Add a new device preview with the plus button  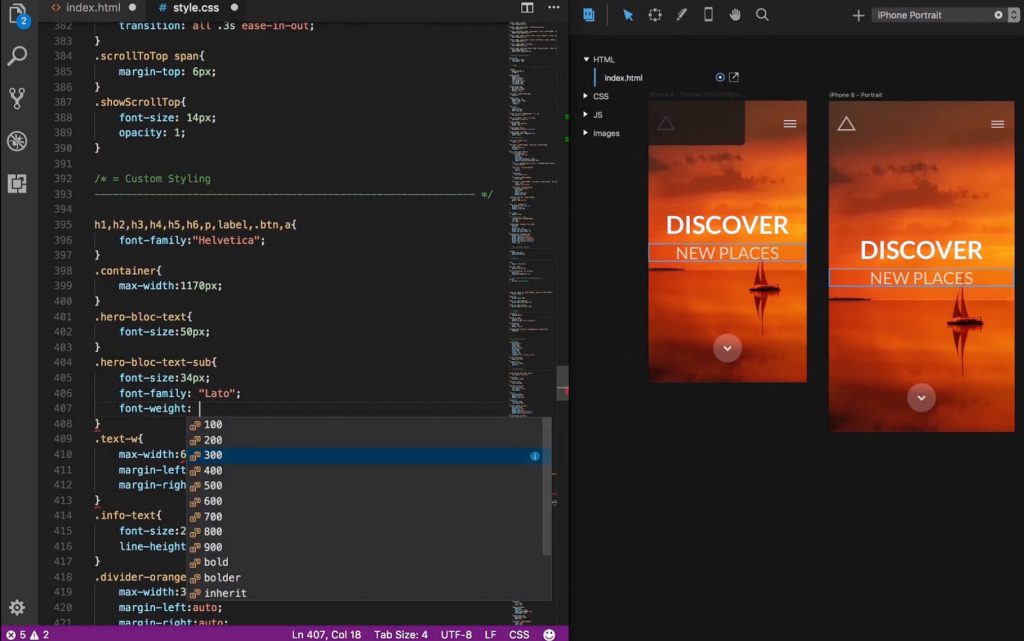coord(858,15)
